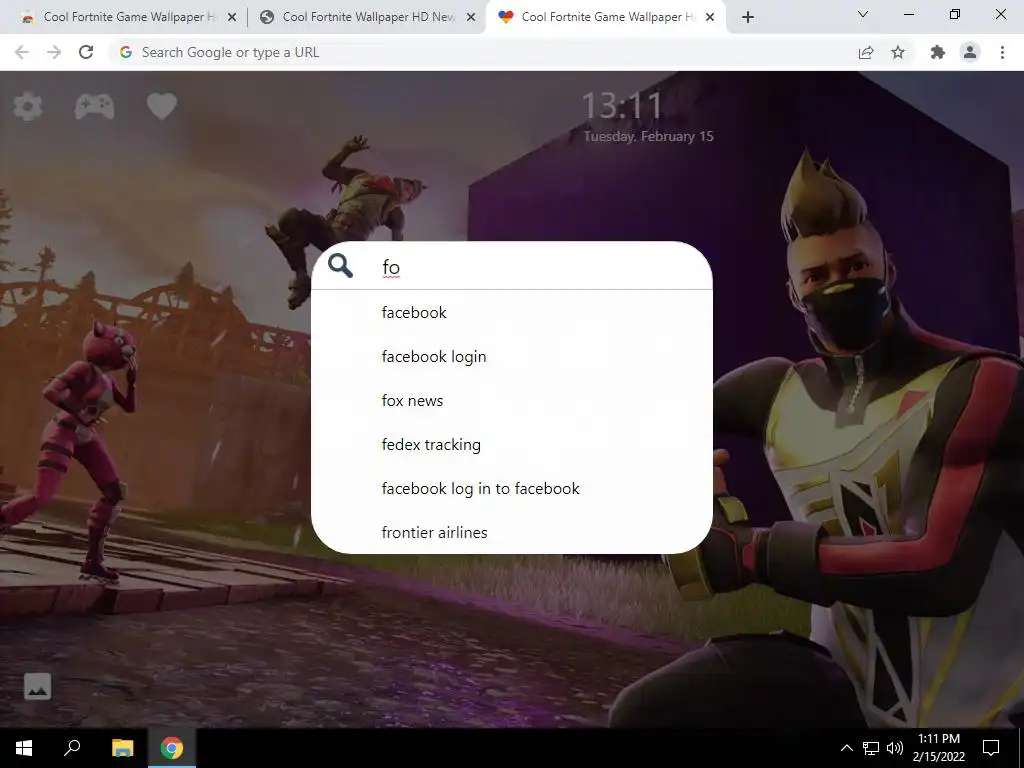Open the new tab page settings gear
This screenshot has height=768, width=1024.
click(x=27, y=106)
